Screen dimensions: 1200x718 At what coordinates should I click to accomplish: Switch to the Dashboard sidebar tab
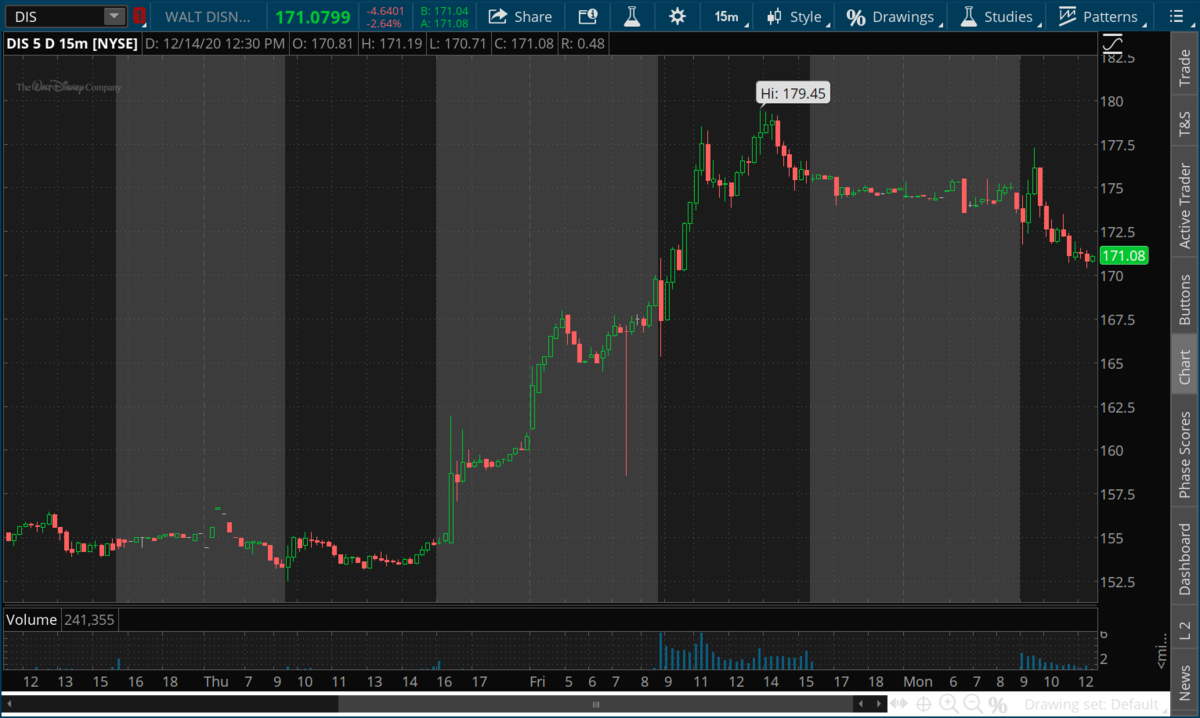(1185, 559)
